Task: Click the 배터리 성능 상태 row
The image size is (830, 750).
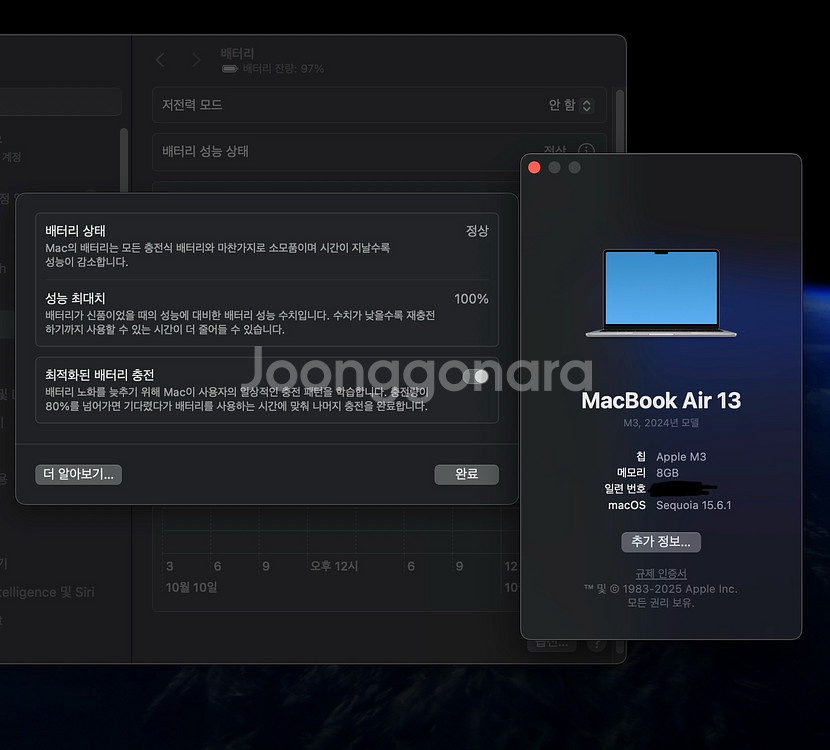Action: pyautogui.click(x=350, y=151)
